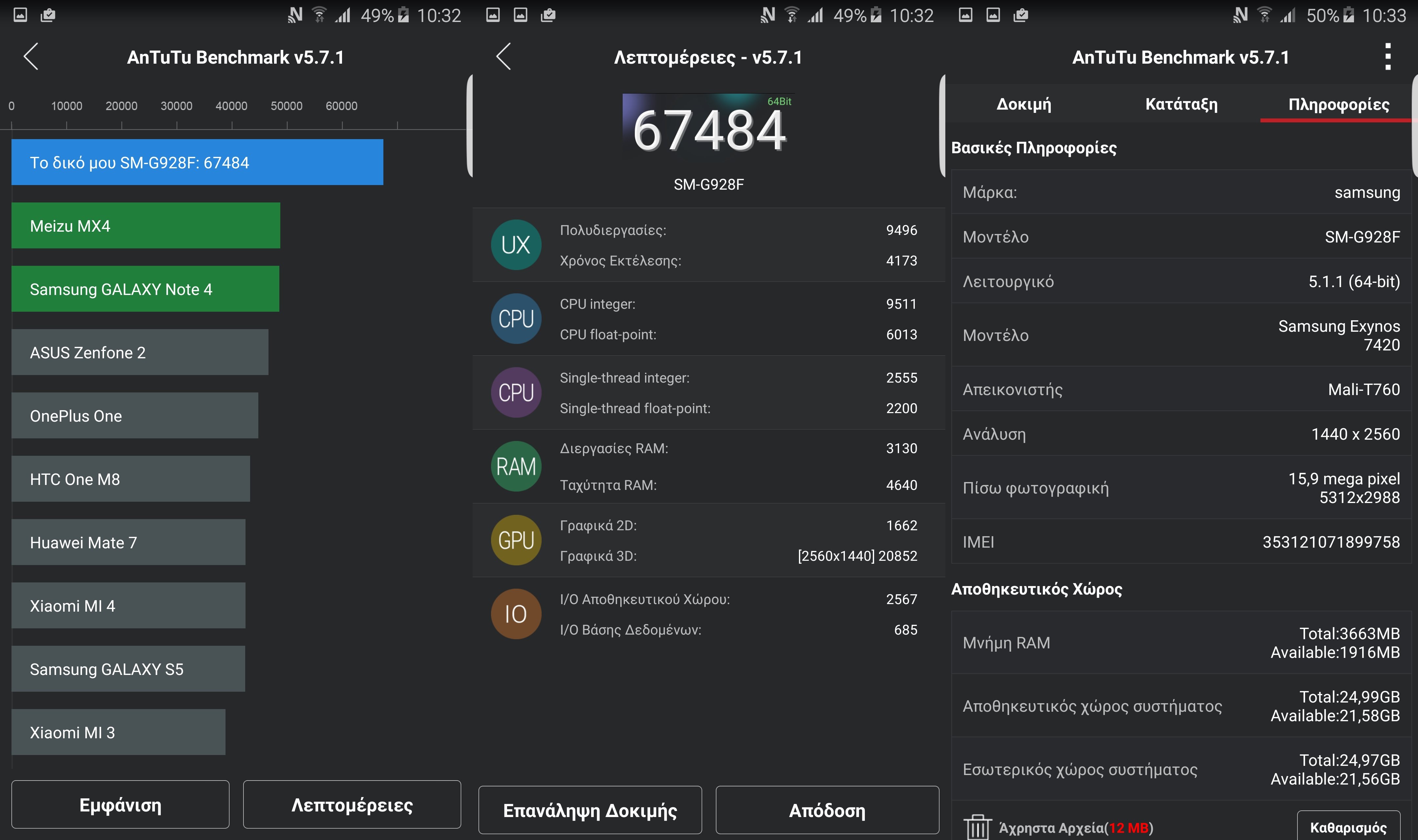Select the Samsung GALAXY S5 bar
The image size is (1418, 840).
pos(128,669)
